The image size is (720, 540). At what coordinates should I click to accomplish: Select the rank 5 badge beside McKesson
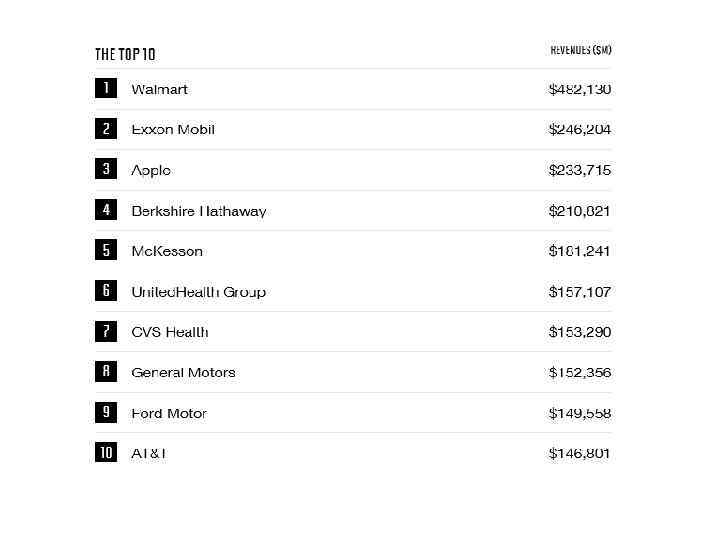tap(105, 251)
